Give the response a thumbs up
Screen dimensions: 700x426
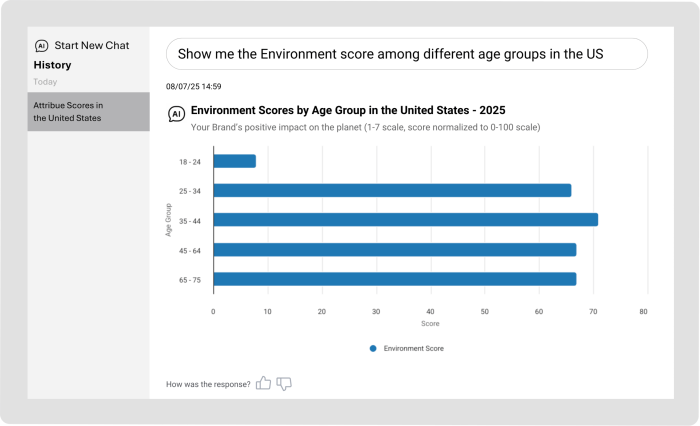264,383
